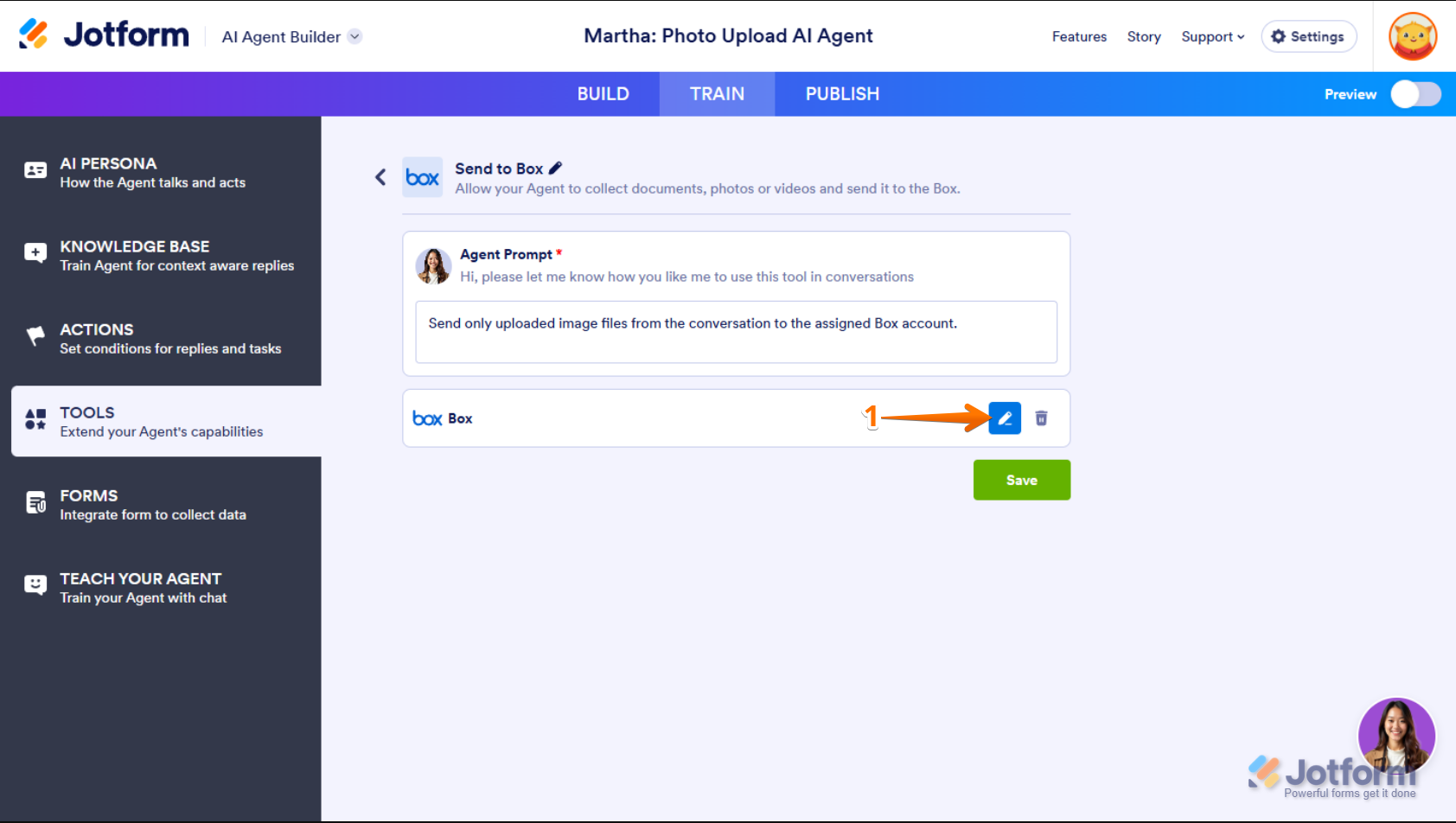
Task: Switch to the BUILD tab
Action: click(x=603, y=93)
